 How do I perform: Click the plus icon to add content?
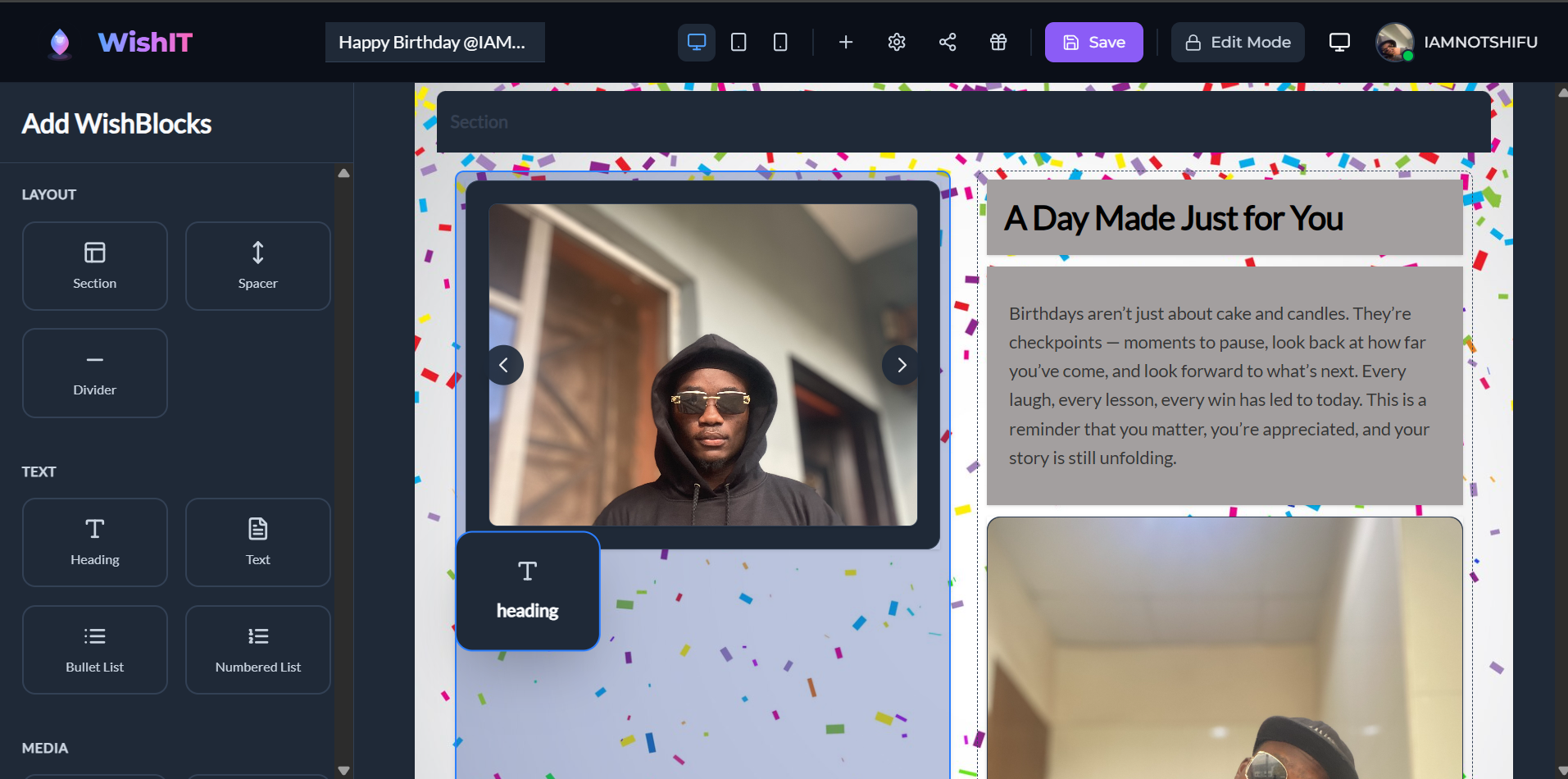[x=845, y=42]
